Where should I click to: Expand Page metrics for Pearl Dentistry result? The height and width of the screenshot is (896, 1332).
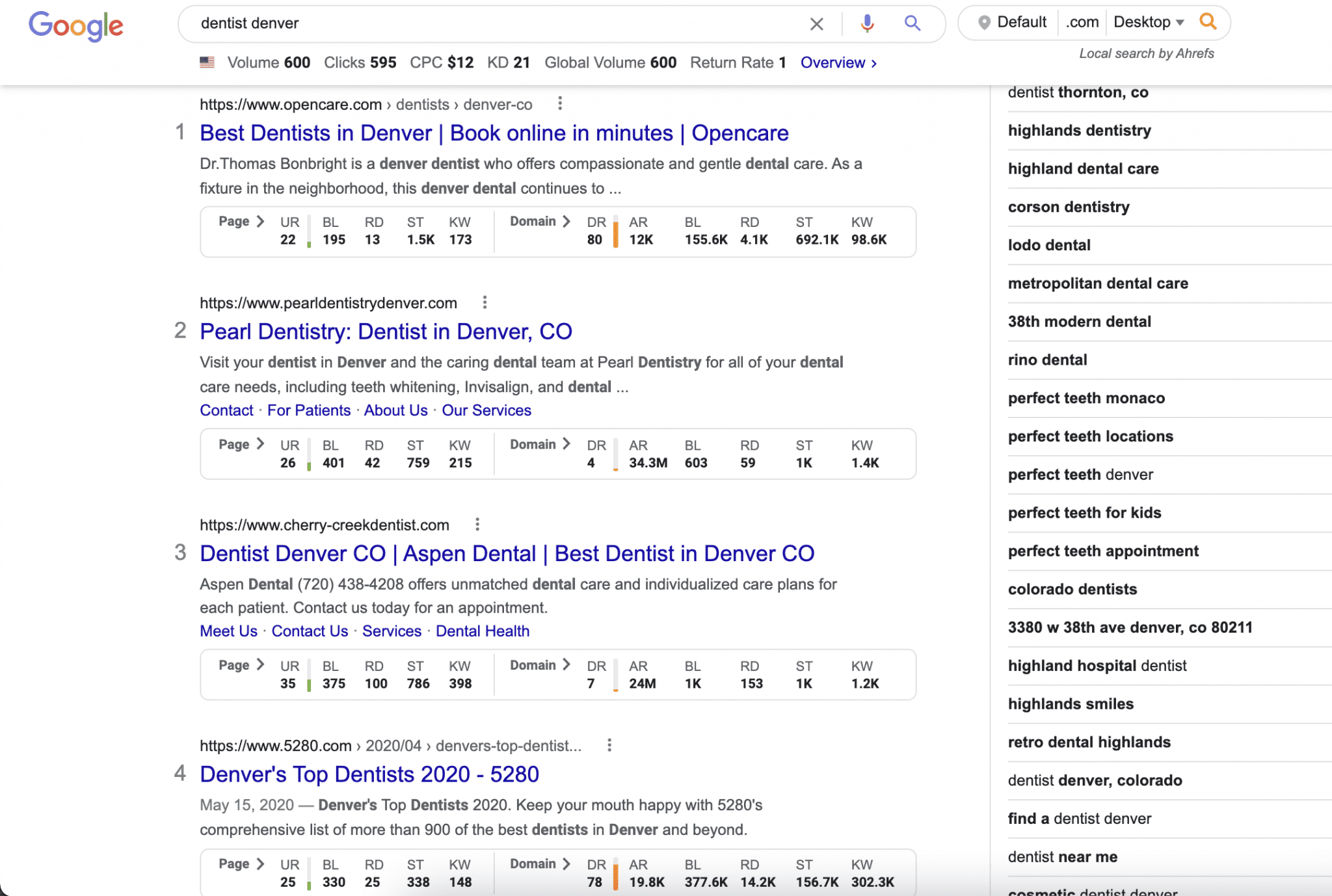point(241,444)
